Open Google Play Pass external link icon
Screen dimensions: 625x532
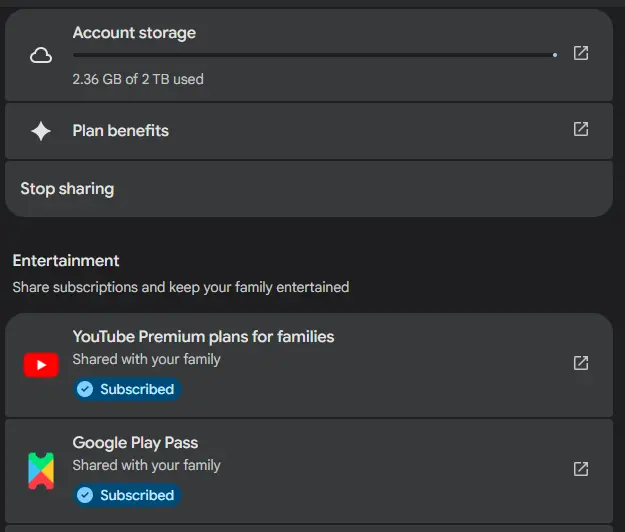[x=581, y=469]
